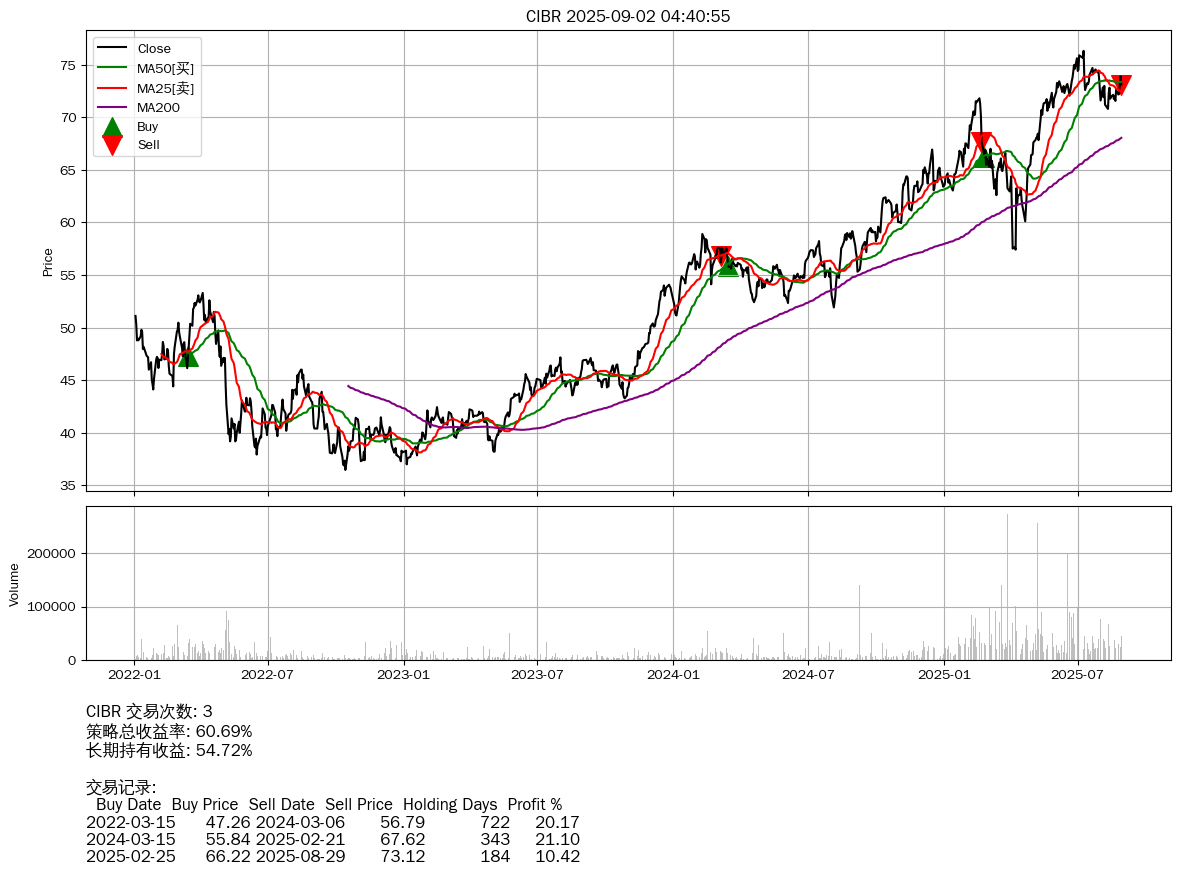The width and height of the screenshot is (1180, 875).
Task: Select the MA50[买] legend label
Action: [x=165, y=68]
